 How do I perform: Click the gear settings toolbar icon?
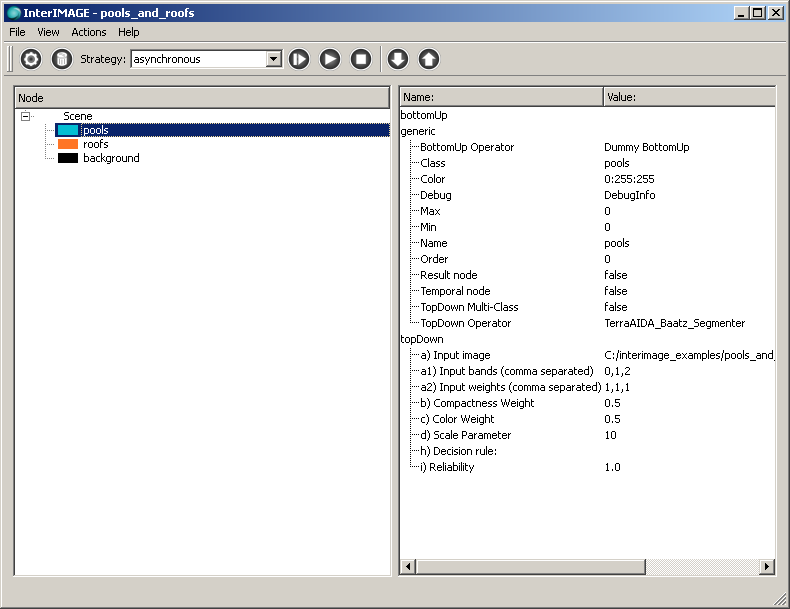(x=31, y=59)
